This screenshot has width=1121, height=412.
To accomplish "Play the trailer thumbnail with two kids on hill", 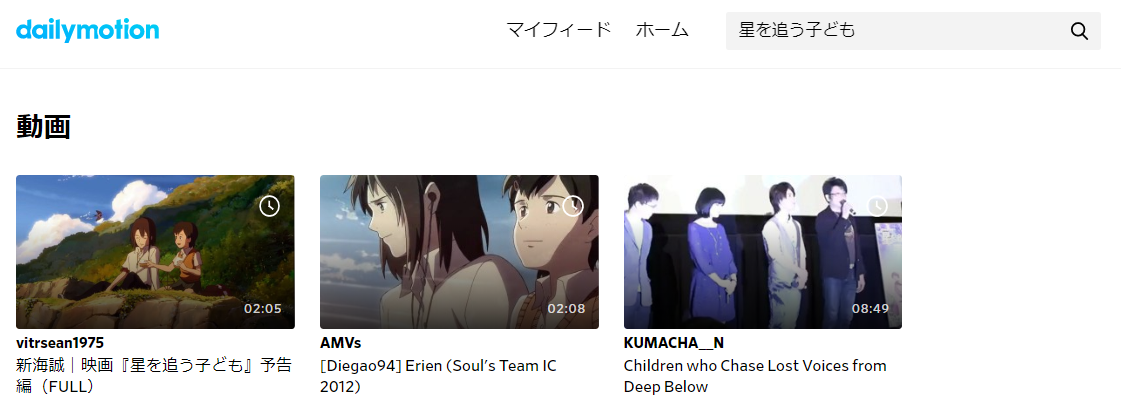I will coord(155,252).
